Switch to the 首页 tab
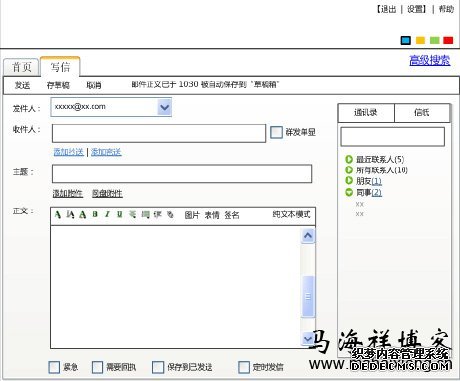The width and height of the screenshot is (460, 381). coord(21,67)
